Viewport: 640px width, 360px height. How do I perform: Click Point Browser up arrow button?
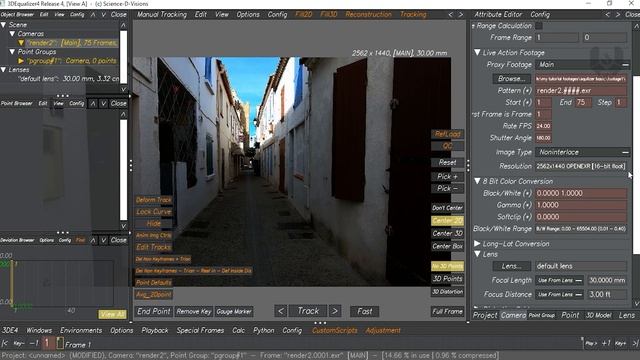(x=93, y=103)
